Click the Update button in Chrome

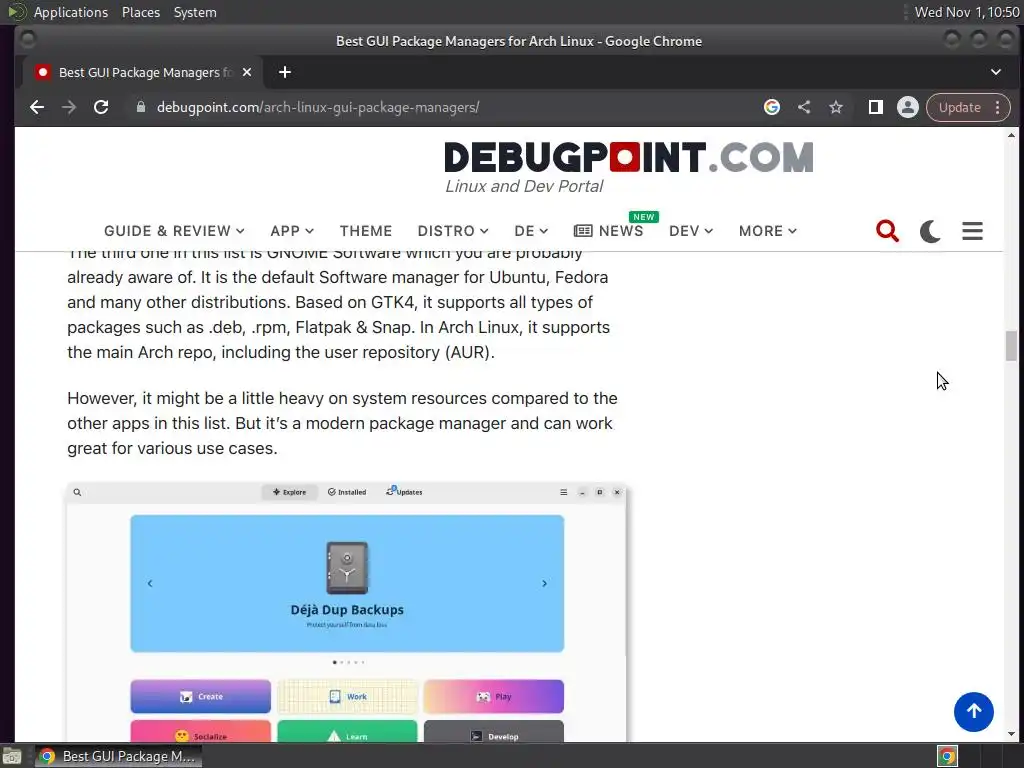click(x=959, y=107)
